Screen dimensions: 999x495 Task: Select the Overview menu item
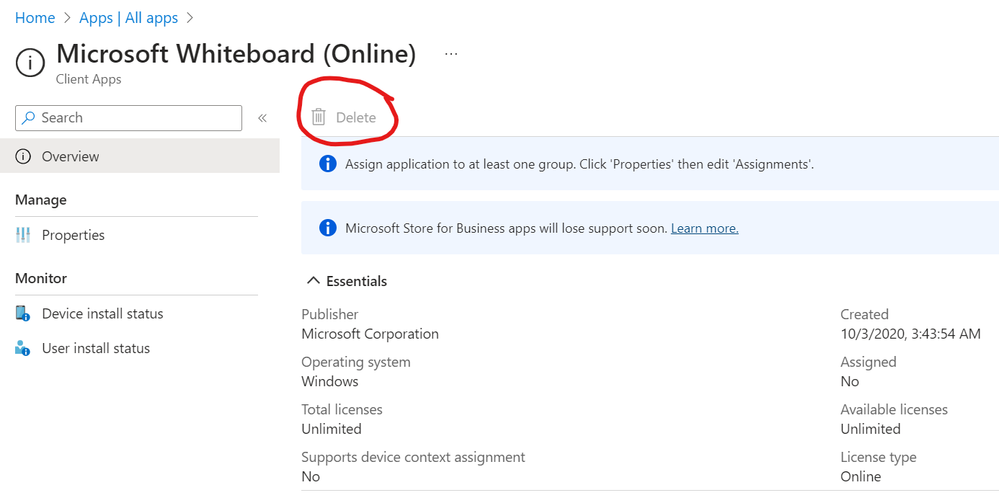pos(140,156)
